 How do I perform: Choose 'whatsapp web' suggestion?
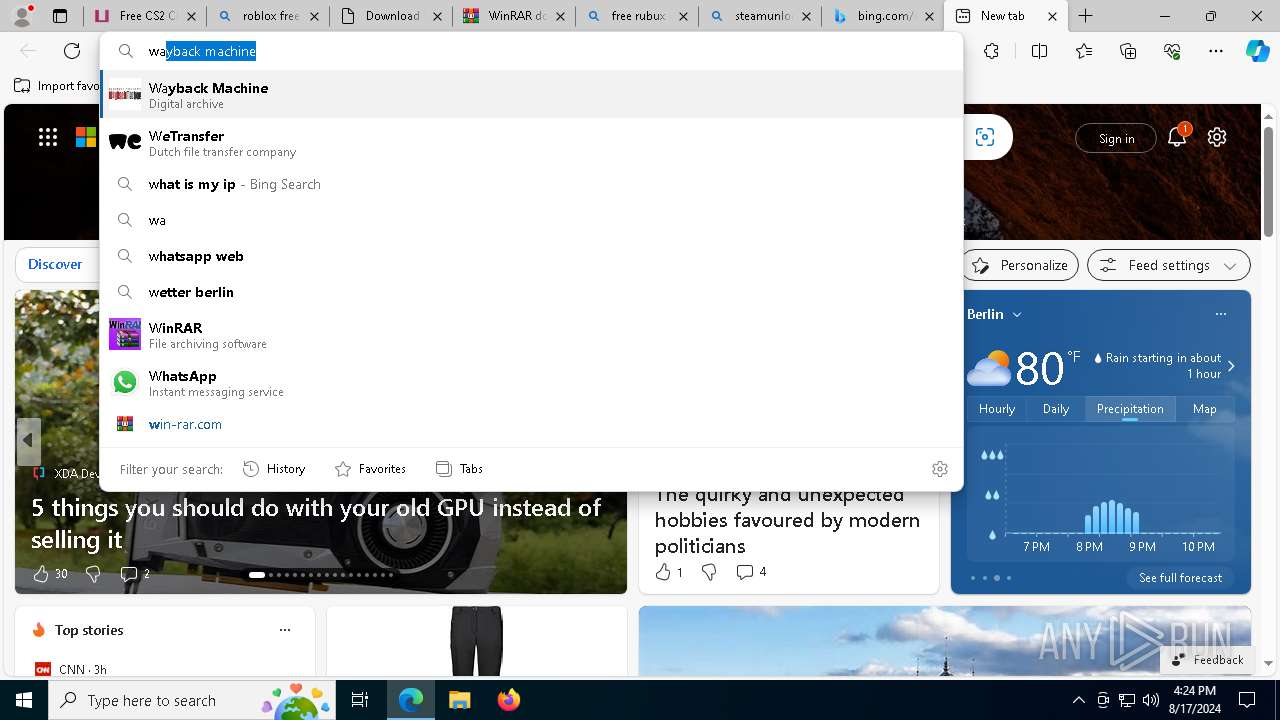pos(531,256)
